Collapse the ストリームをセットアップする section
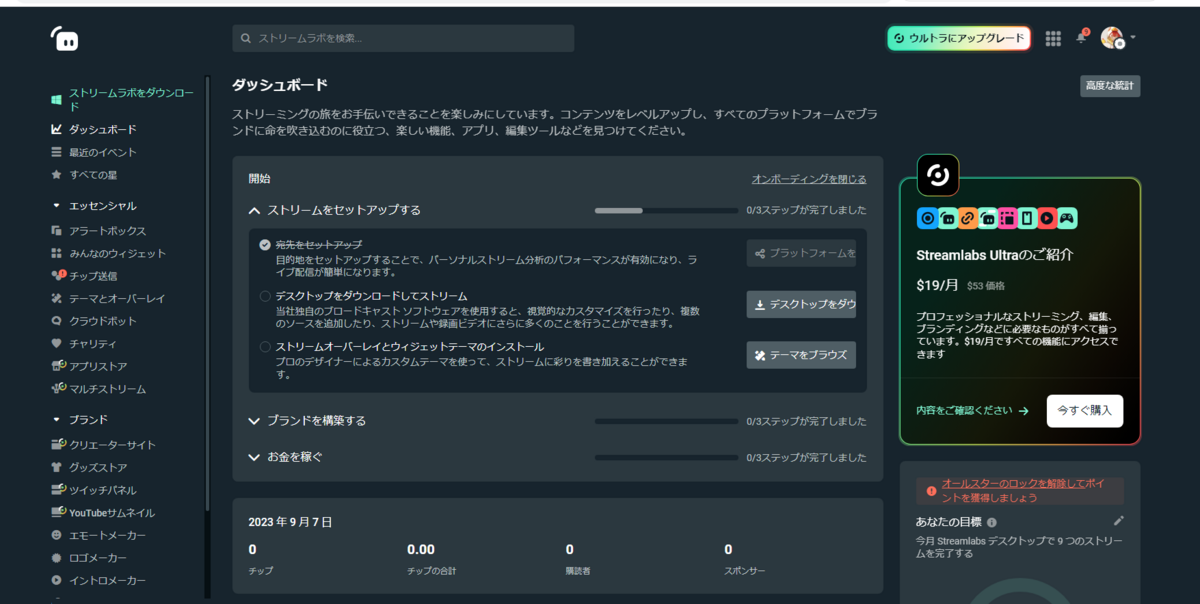Screen dimensions: 1200x604 255,211
